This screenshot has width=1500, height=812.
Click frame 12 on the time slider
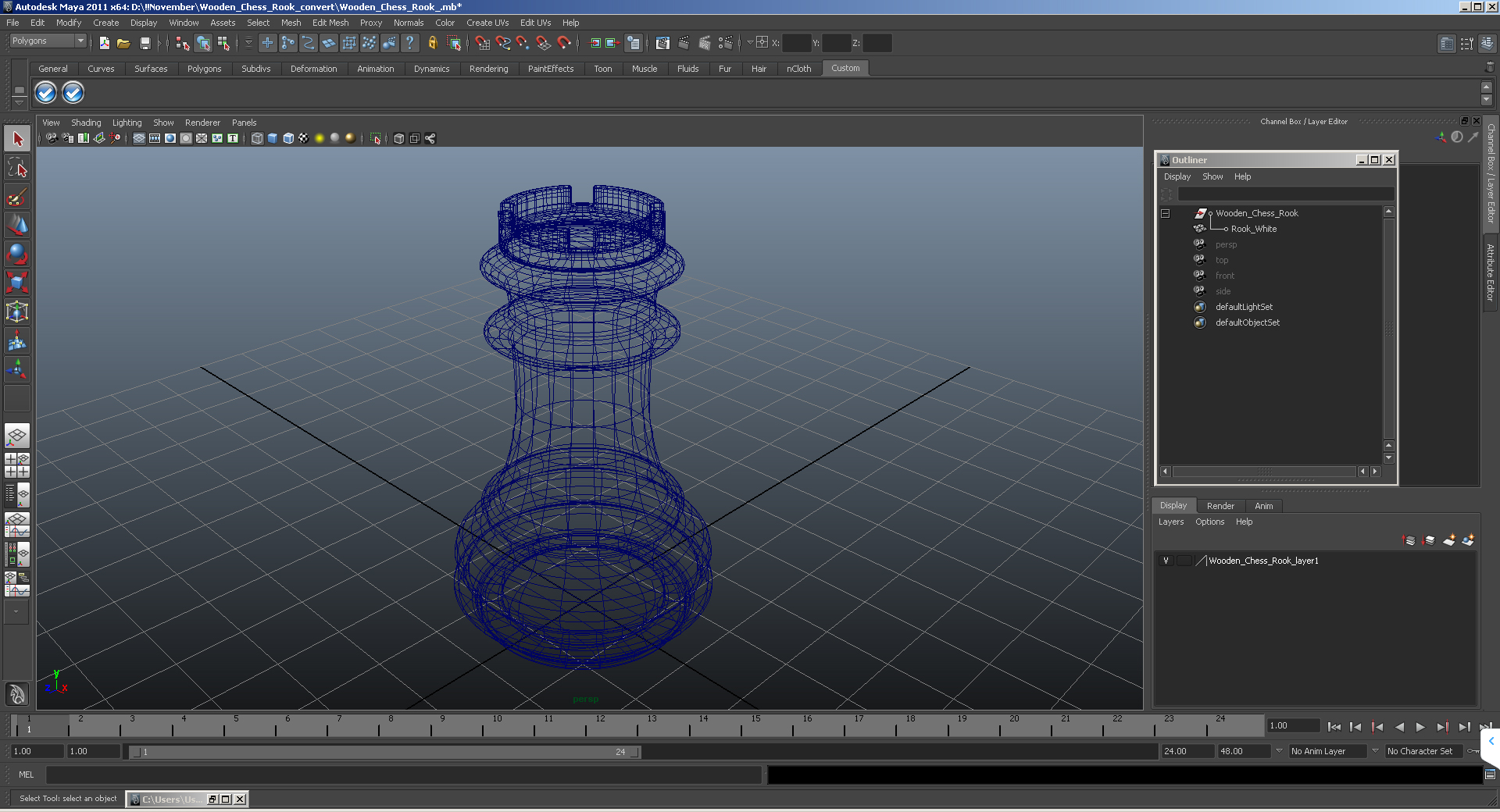[600, 726]
